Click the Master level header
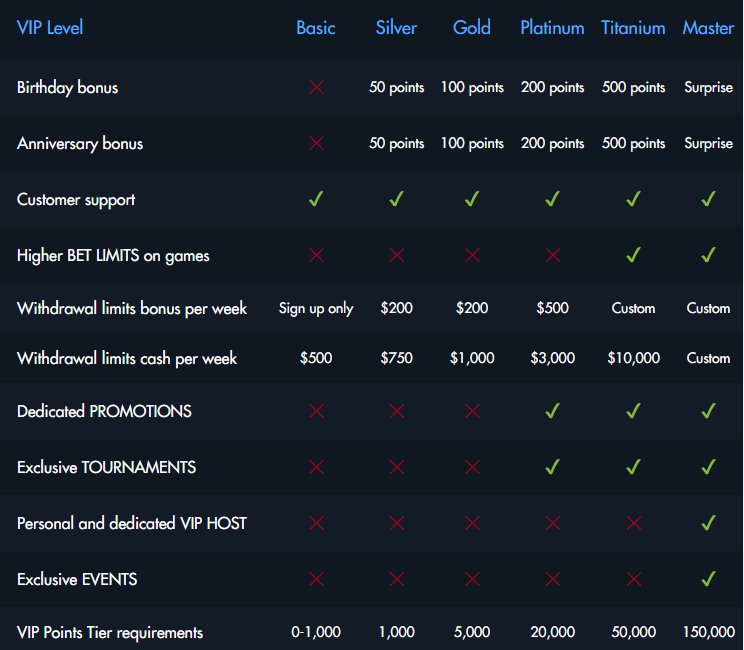This screenshot has width=744, height=650. 708,28
